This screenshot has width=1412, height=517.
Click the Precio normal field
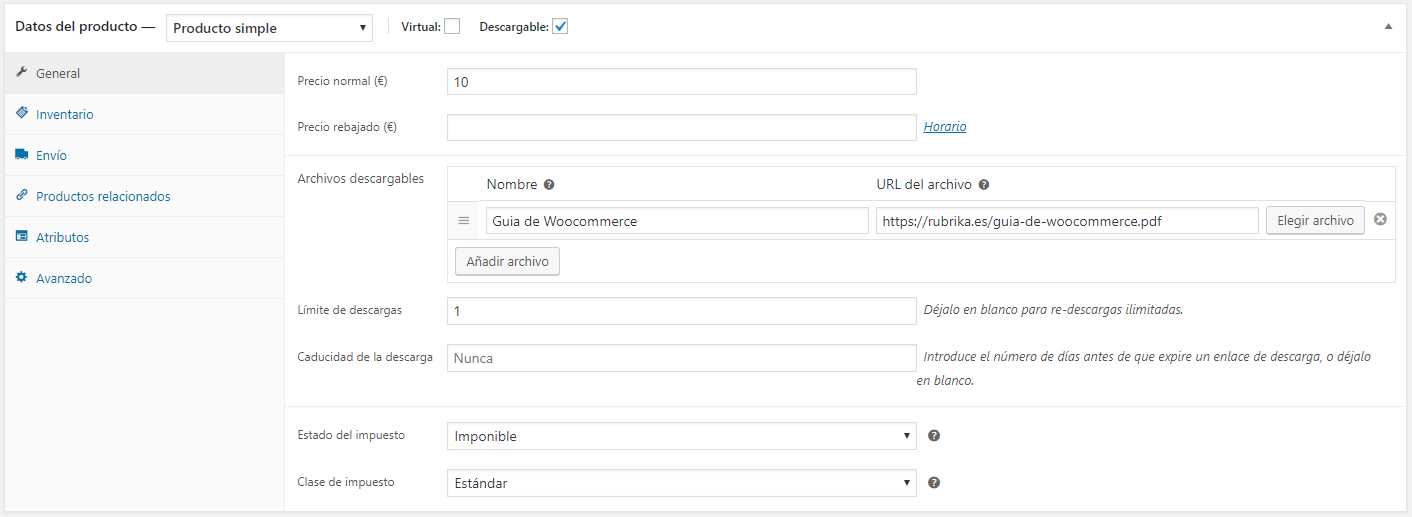[x=682, y=81]
